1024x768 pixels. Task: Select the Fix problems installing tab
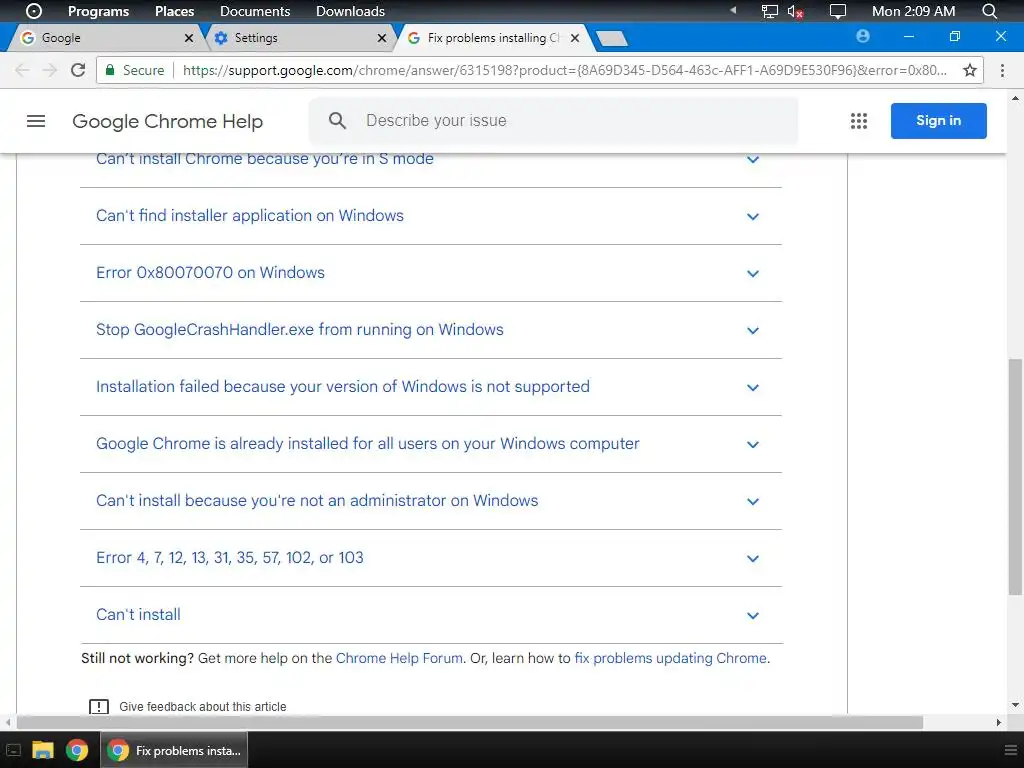coord(493,38)
